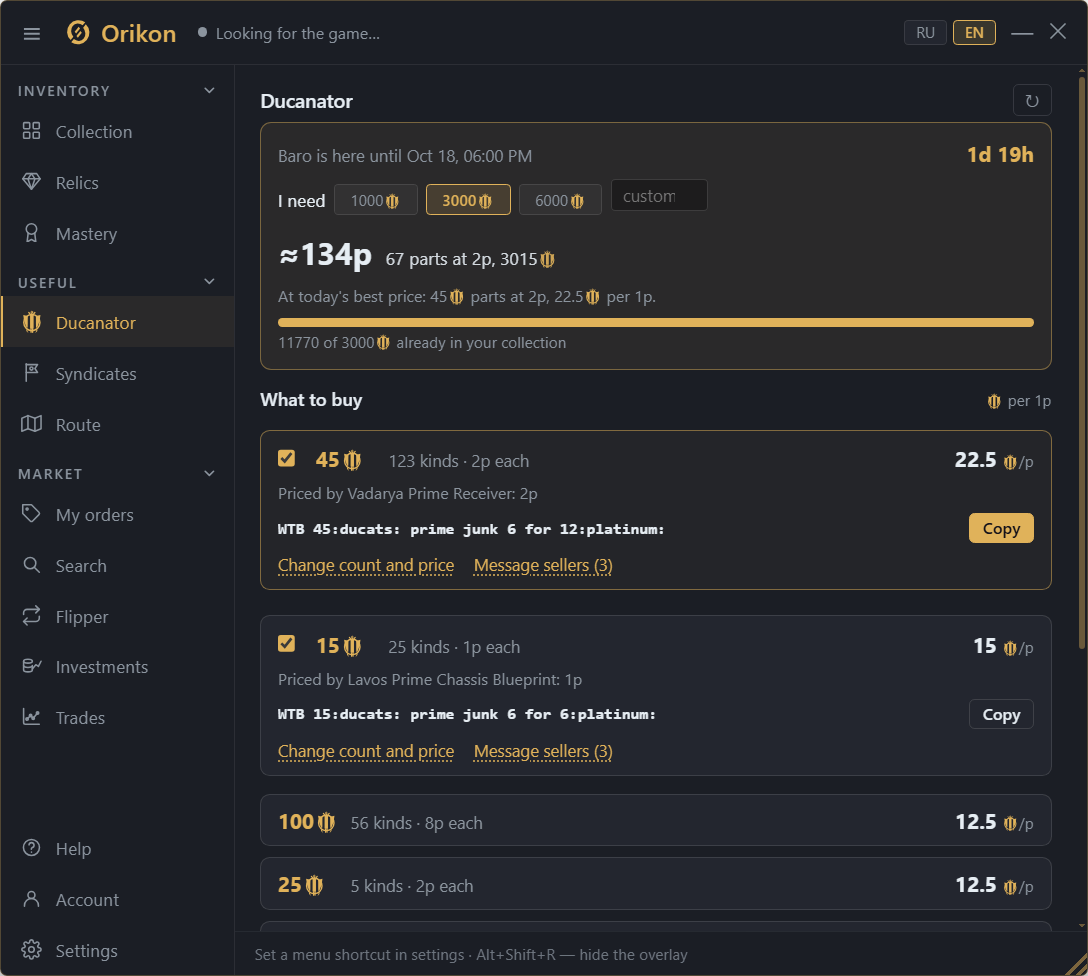Open Syndicates flag icon
1088x976 pixels.
click(x=31, y=373)
